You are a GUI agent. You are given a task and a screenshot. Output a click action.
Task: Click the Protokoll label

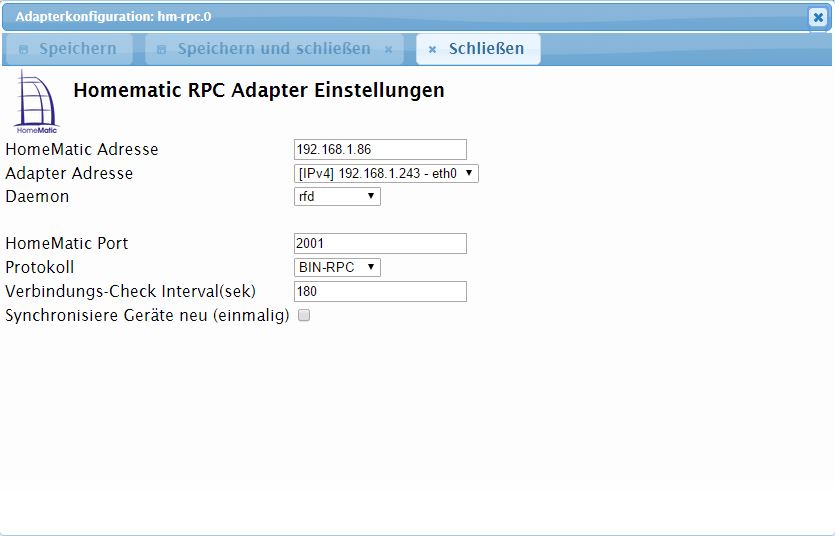pyautogui.click(x=40, y=267)
